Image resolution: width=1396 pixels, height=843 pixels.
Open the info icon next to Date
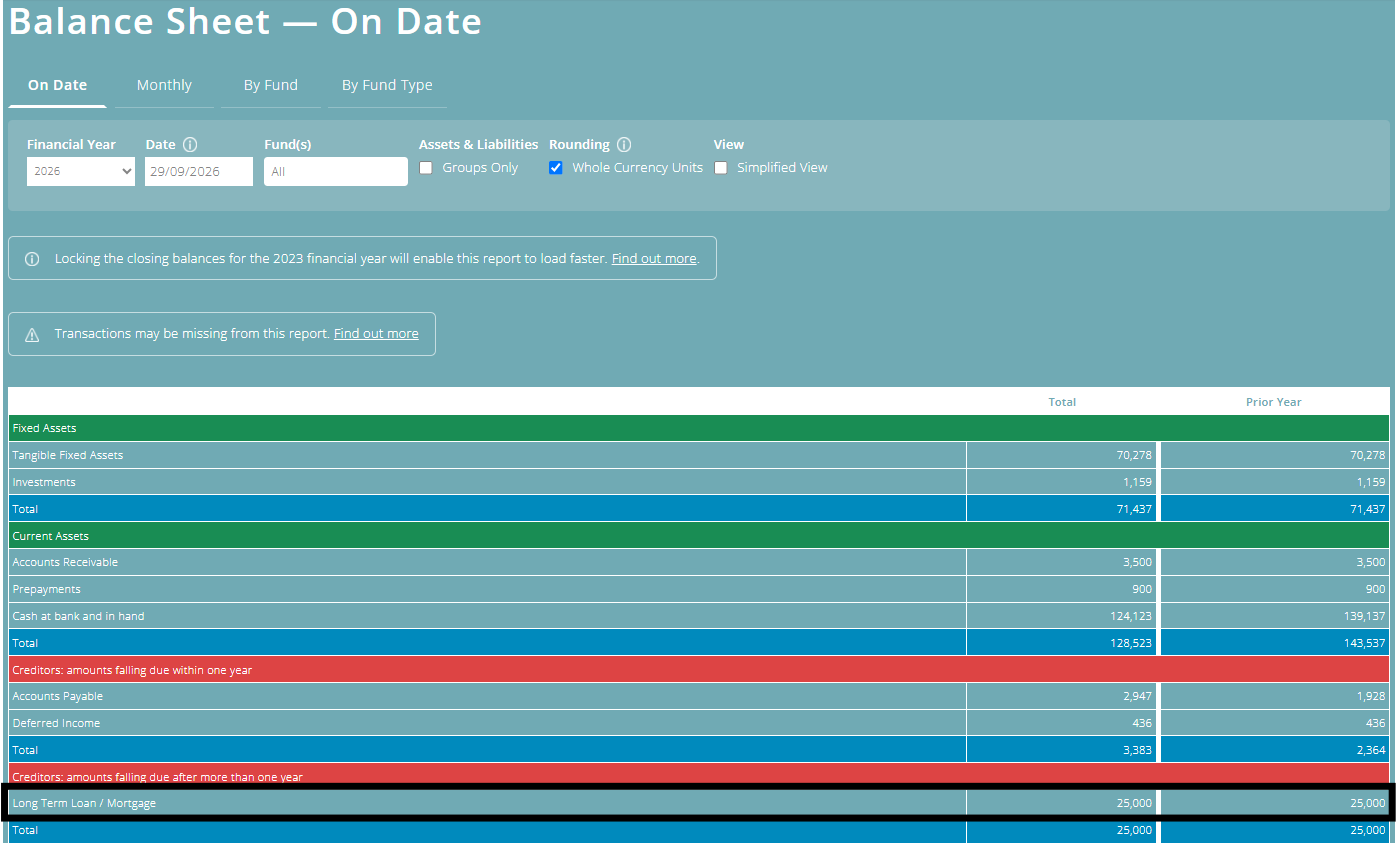190,145
